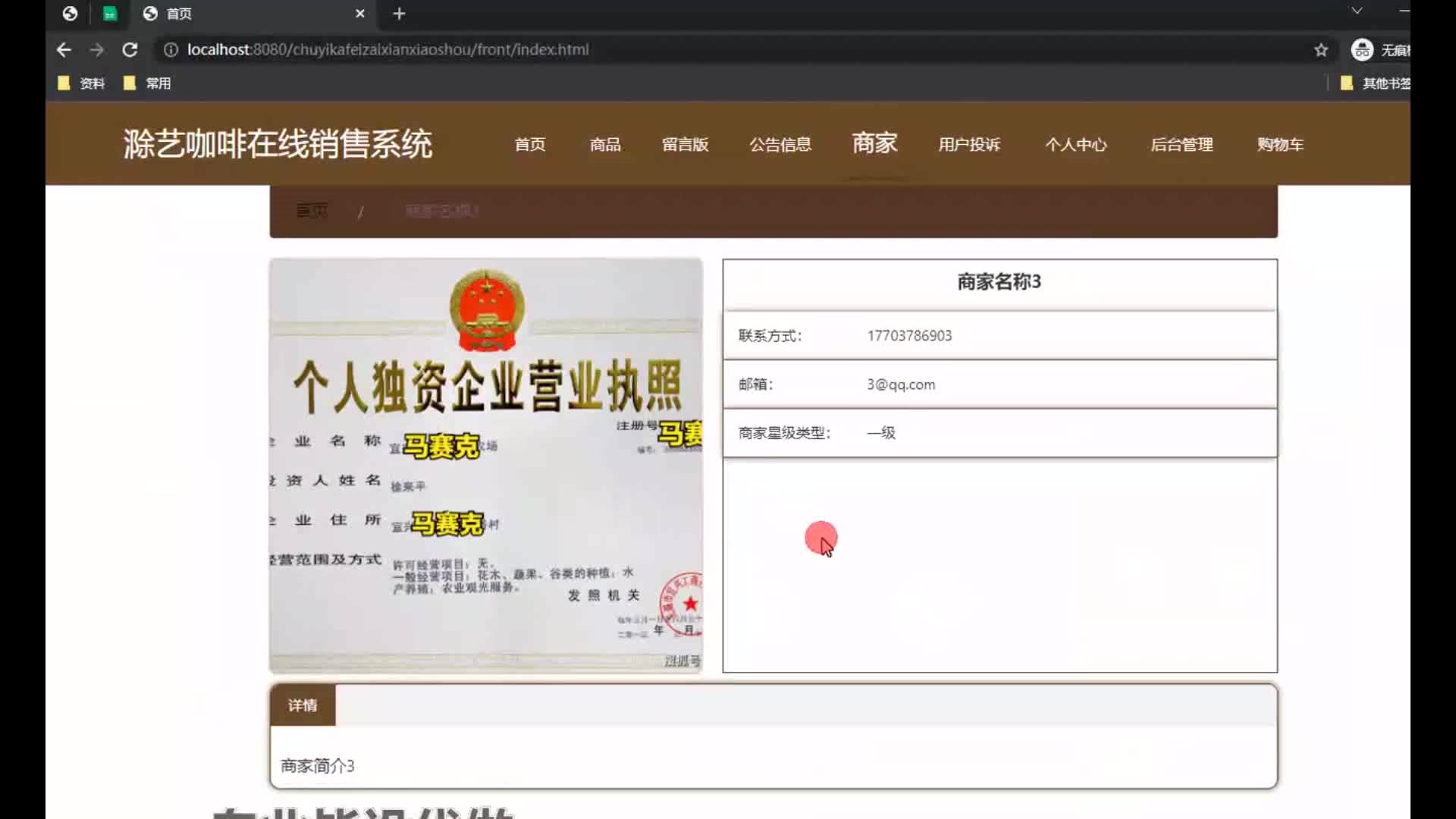The image size is (1456, 819).
Task: Click the 后台管理 link
Action: (1181, 144)
